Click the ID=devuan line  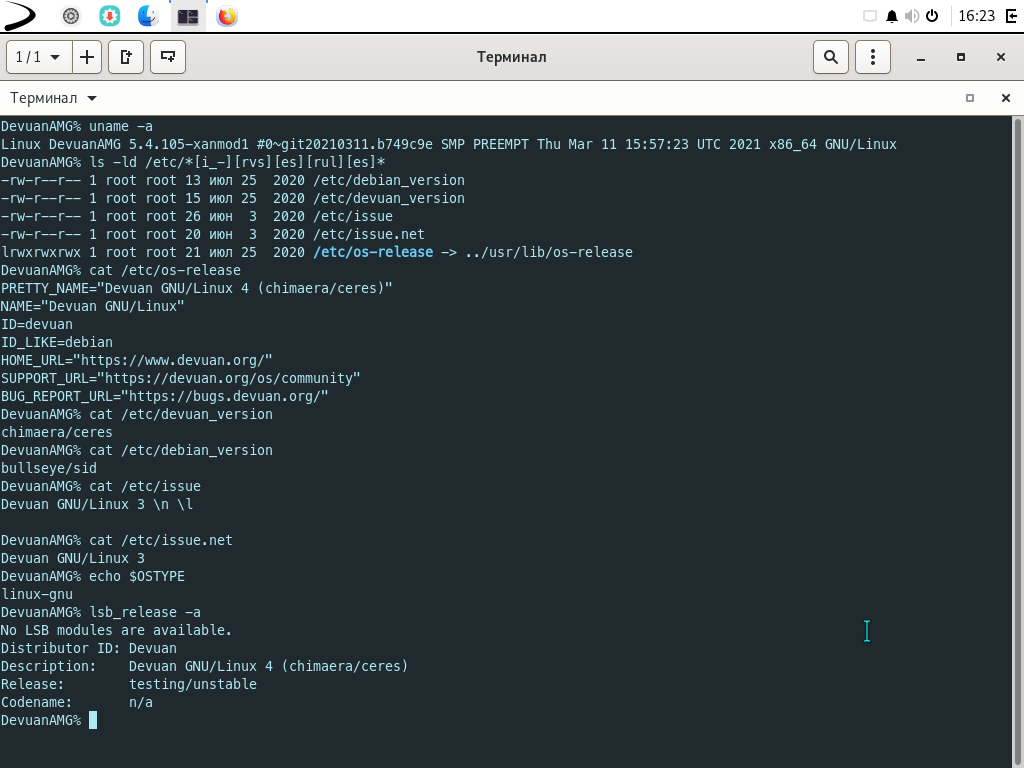click(x=37, y=325)
